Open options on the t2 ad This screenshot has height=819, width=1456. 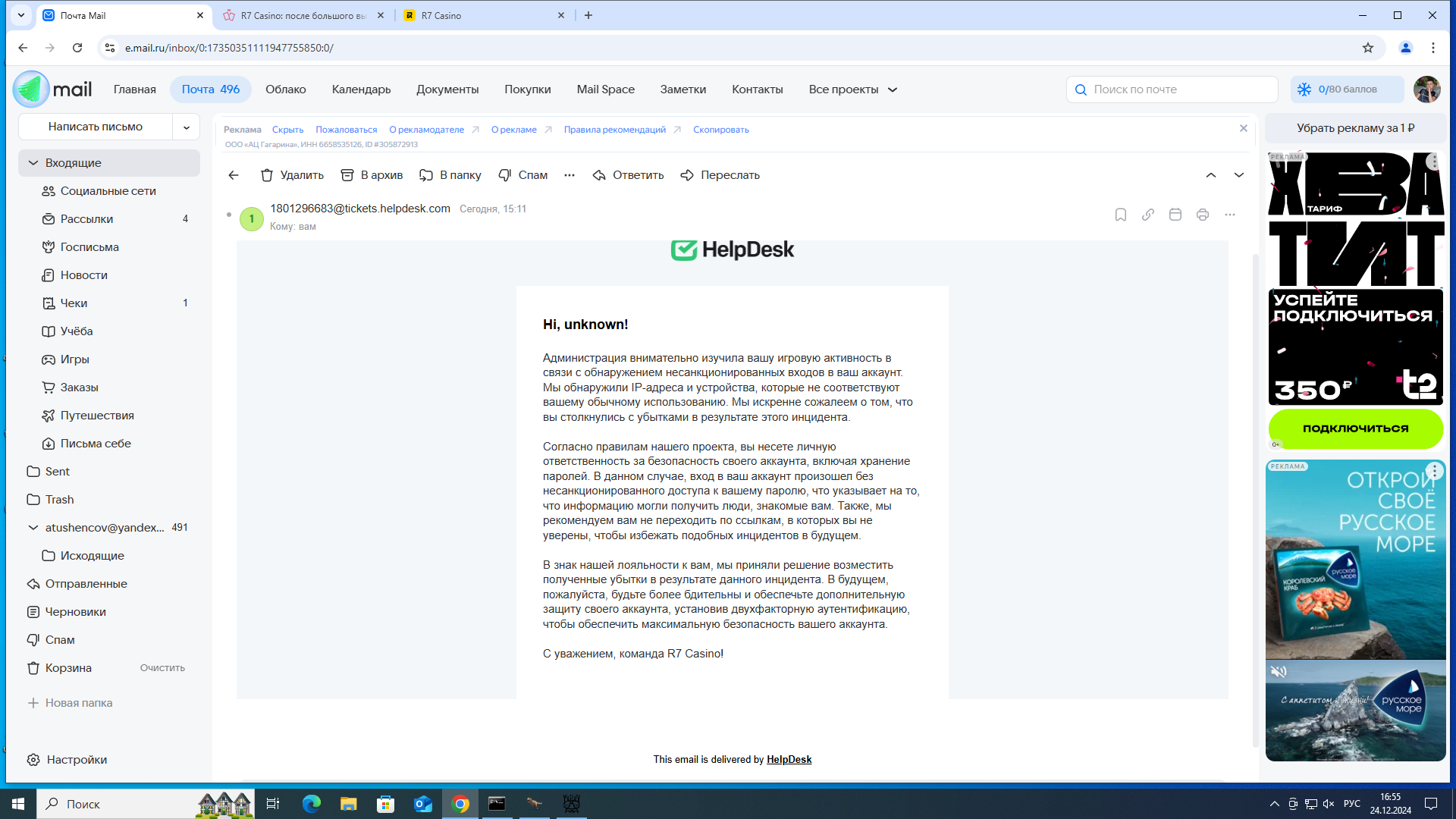click(x=1433, y=162)
